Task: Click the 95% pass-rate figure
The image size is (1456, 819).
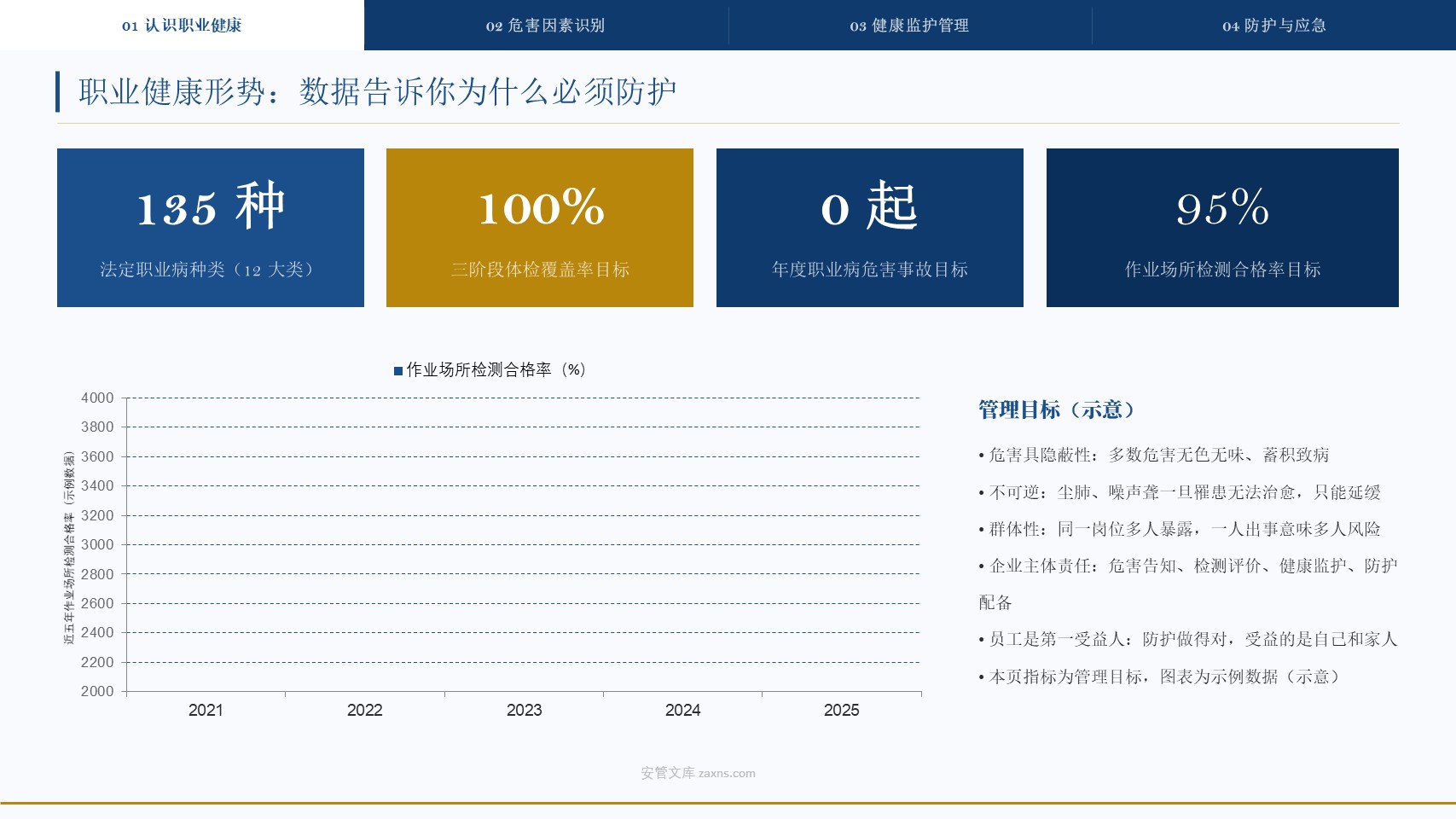Action: coord(1222,207)
